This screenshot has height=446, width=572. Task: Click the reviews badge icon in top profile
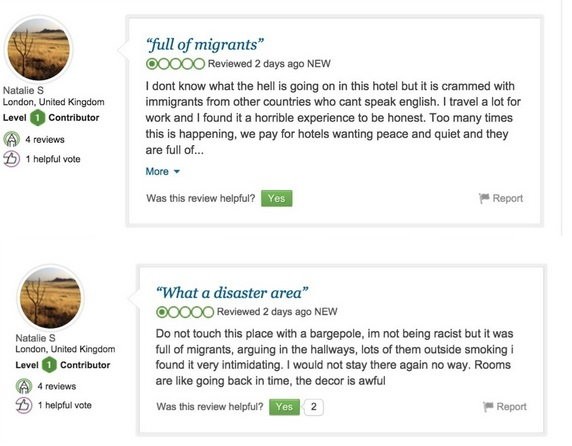12,139
